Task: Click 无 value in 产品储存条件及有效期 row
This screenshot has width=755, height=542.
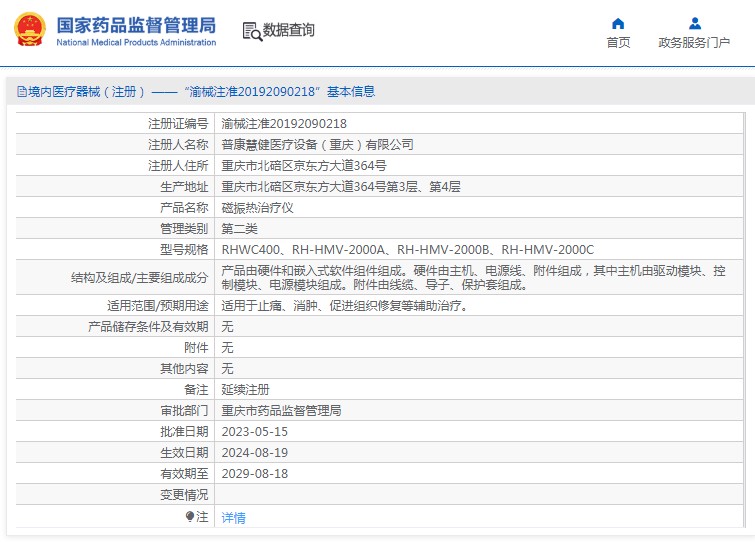Action: [x=227, y=327]
